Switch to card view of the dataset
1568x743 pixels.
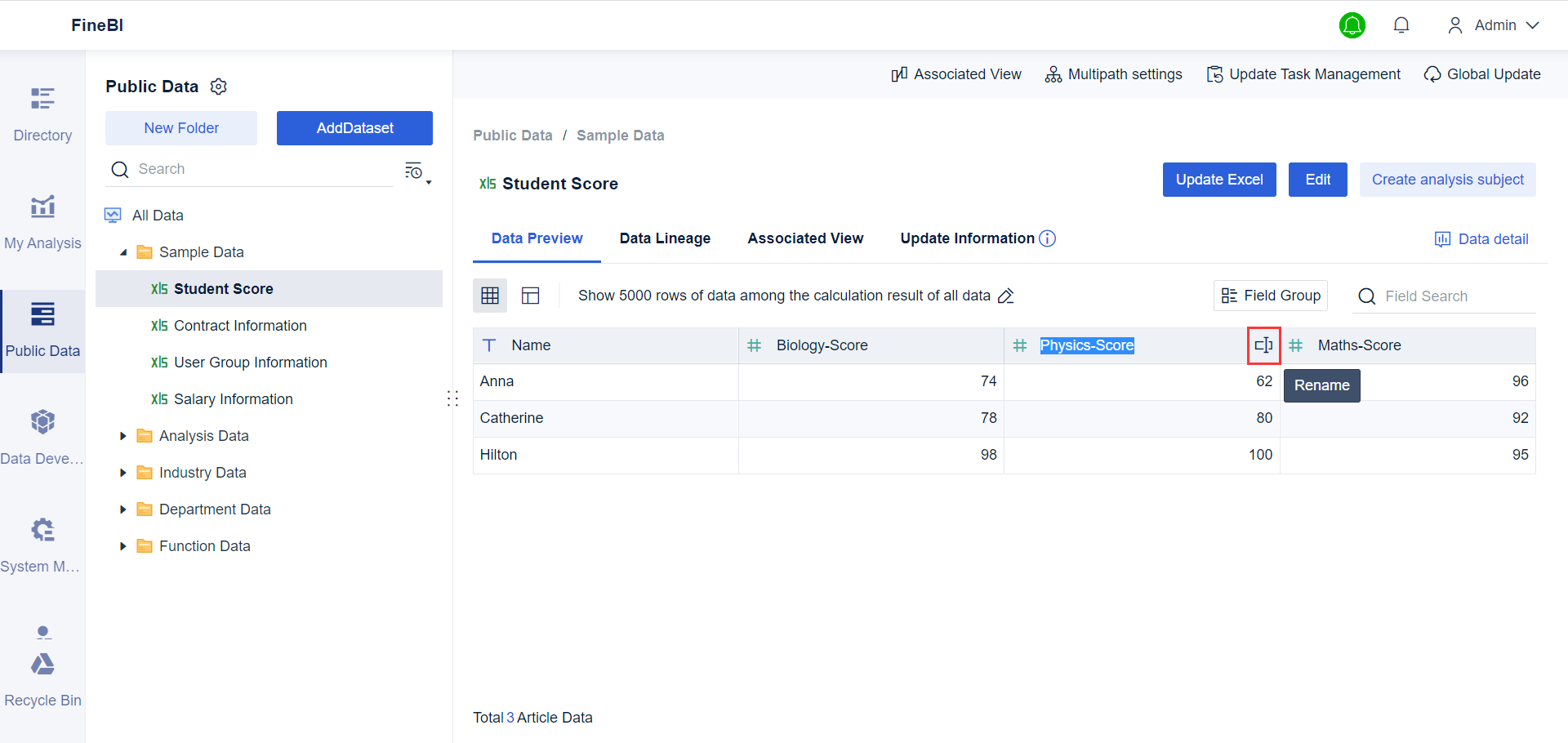coord(530,295)
